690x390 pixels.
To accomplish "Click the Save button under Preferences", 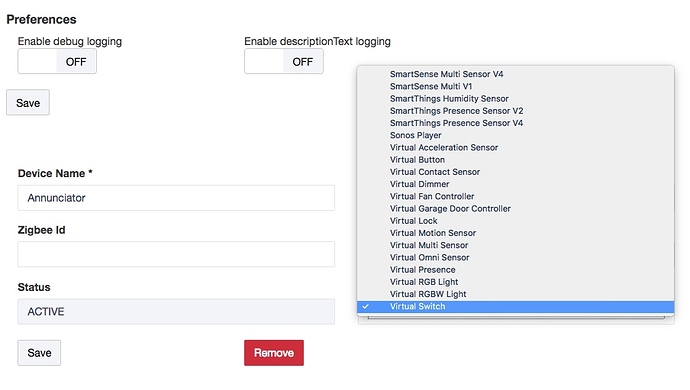I will 28,103.
